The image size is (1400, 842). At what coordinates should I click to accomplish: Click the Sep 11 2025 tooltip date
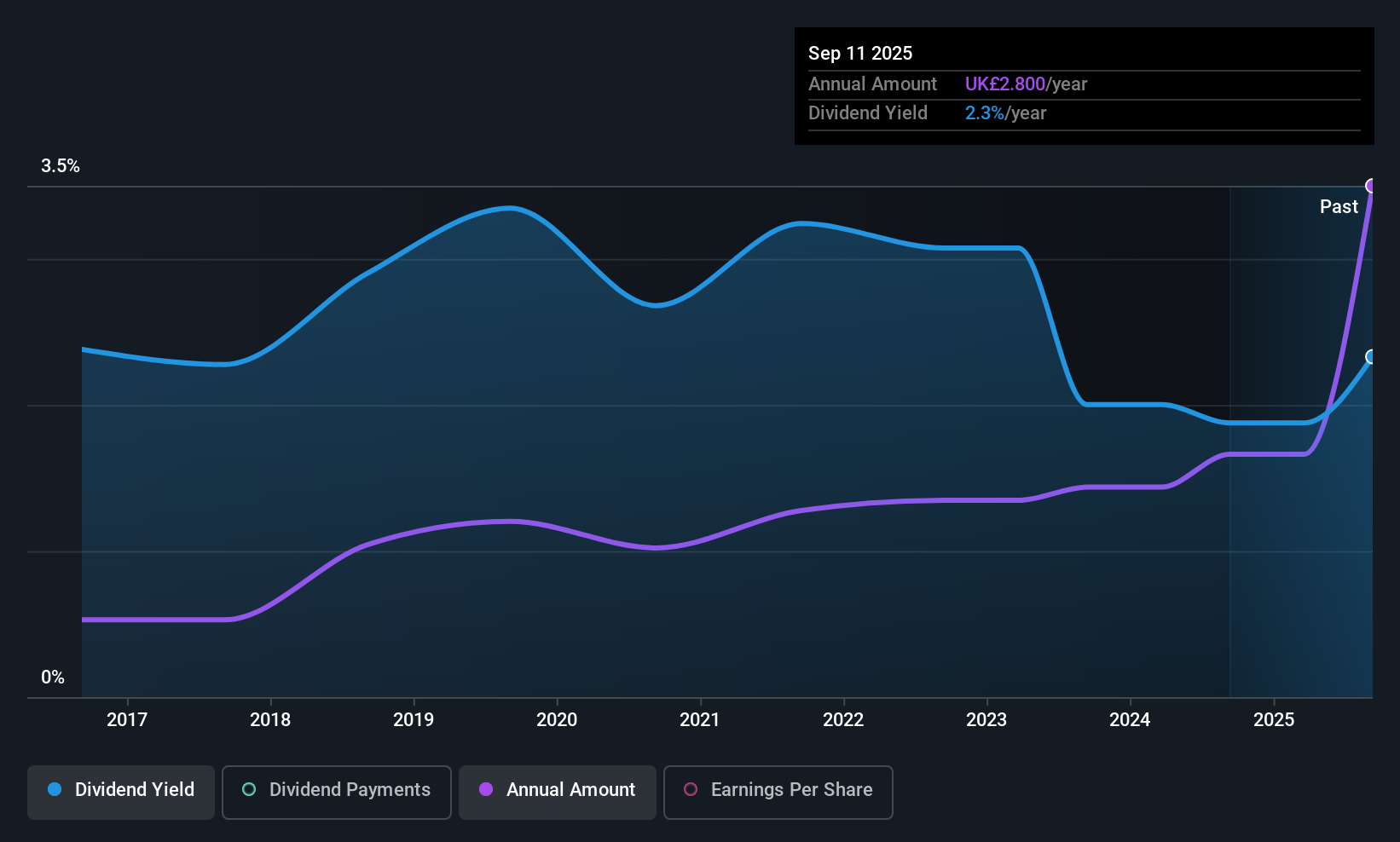[x=860, y=54]
